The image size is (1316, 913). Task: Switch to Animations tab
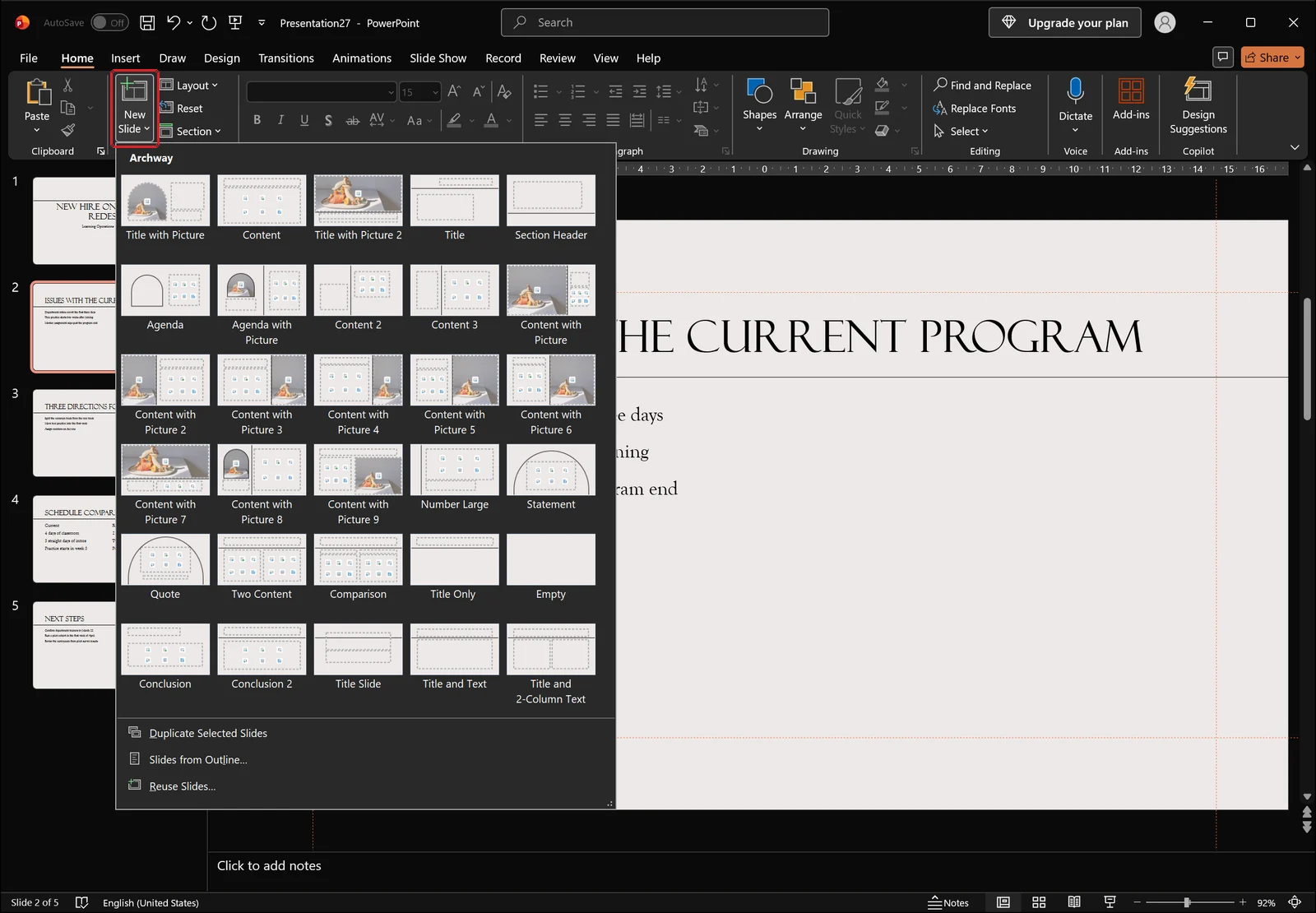pyautogui.click(x=362, y=58)
